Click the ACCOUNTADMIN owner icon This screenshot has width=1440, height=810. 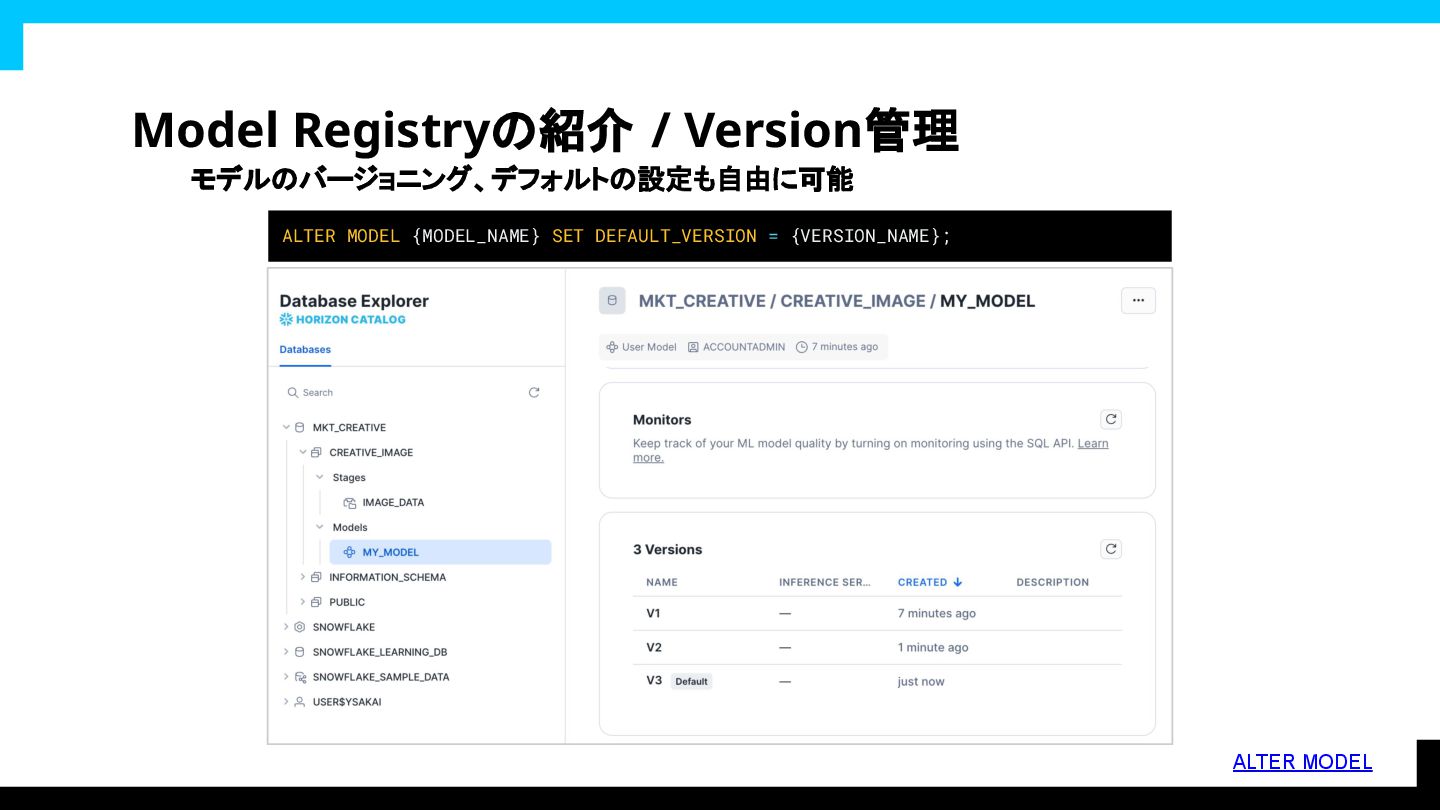click(693, 347)
